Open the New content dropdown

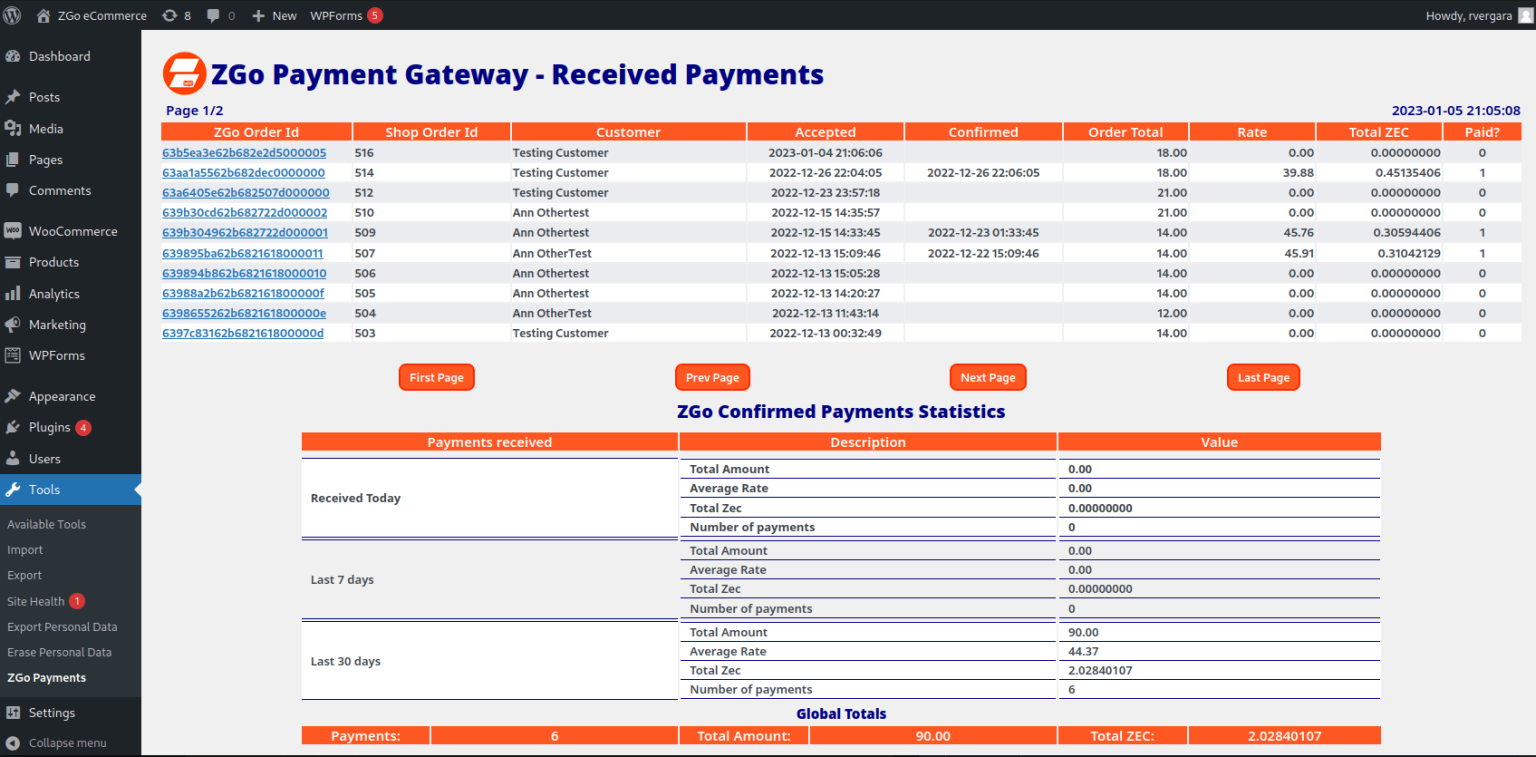(274, 16)
